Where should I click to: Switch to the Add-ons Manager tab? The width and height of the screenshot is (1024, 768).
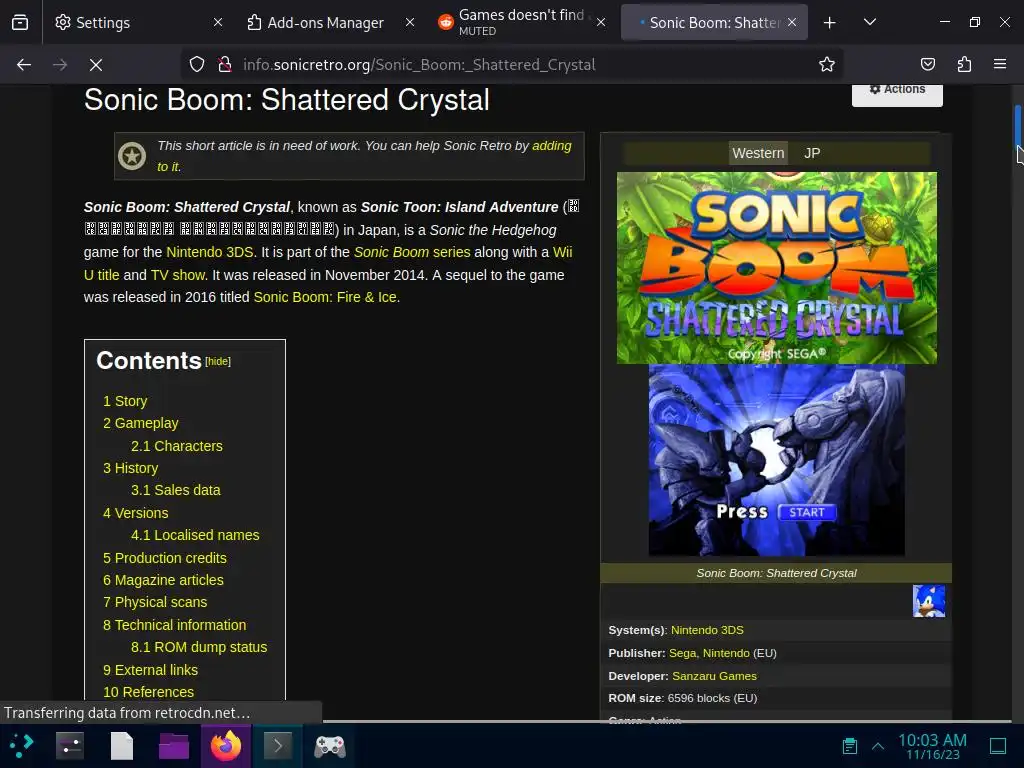pos(328,23)
